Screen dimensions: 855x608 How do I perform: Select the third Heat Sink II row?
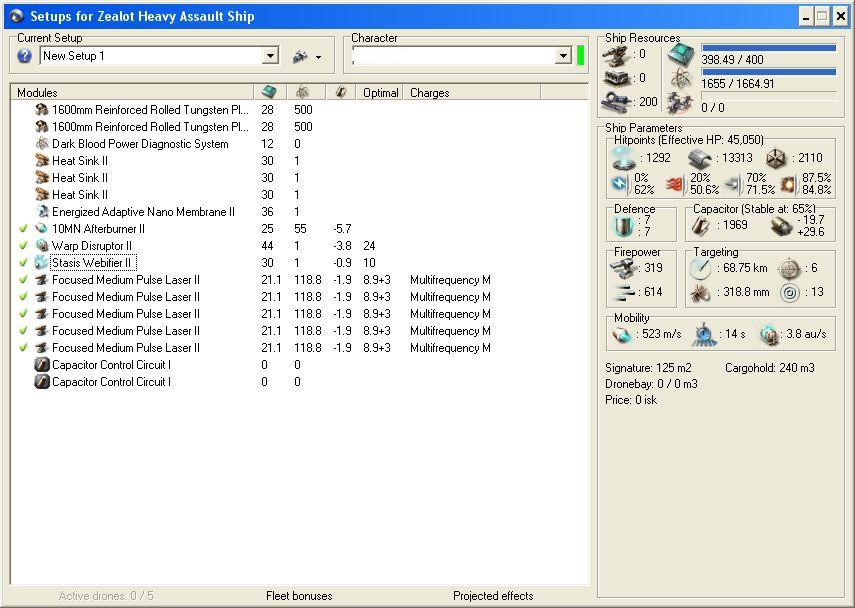click(x=299, y=195)
